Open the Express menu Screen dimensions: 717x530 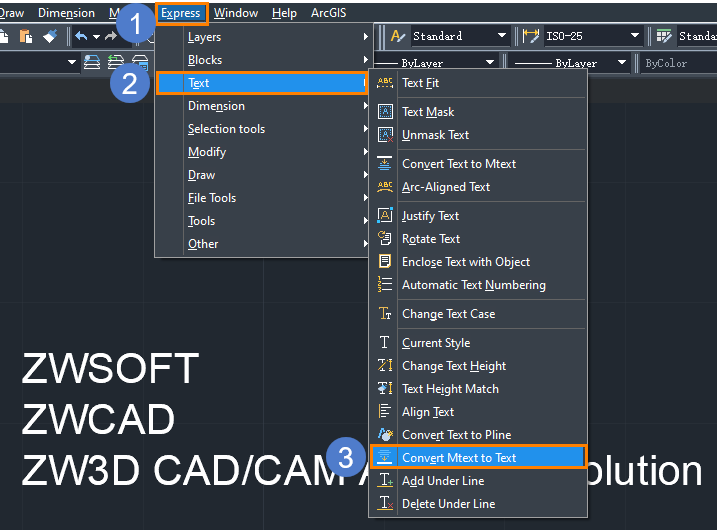(x=181, y=13)
